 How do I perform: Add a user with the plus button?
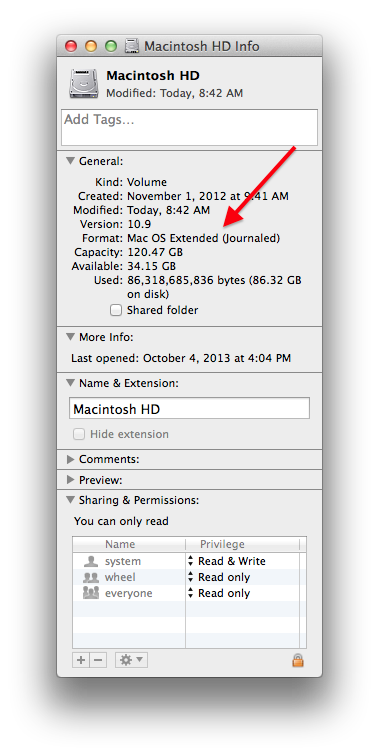(81, 660)
